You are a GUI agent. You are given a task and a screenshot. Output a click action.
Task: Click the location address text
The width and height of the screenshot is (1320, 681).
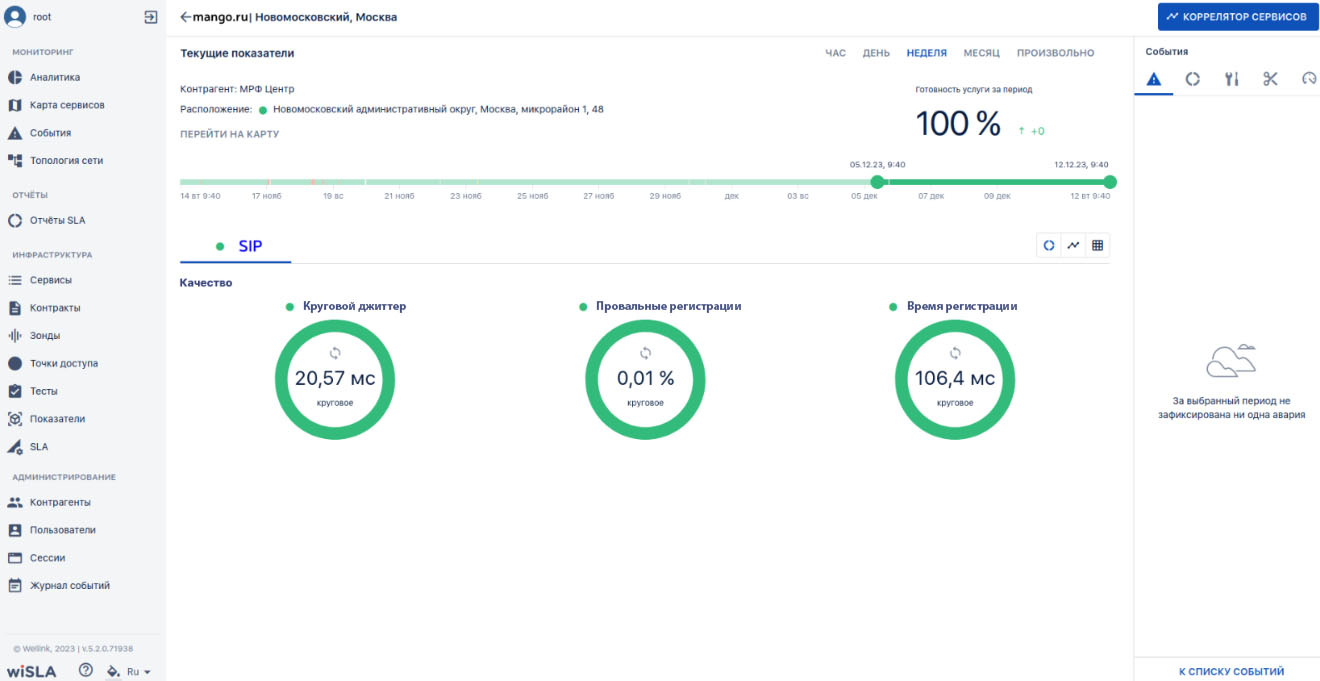click(438, 109)
